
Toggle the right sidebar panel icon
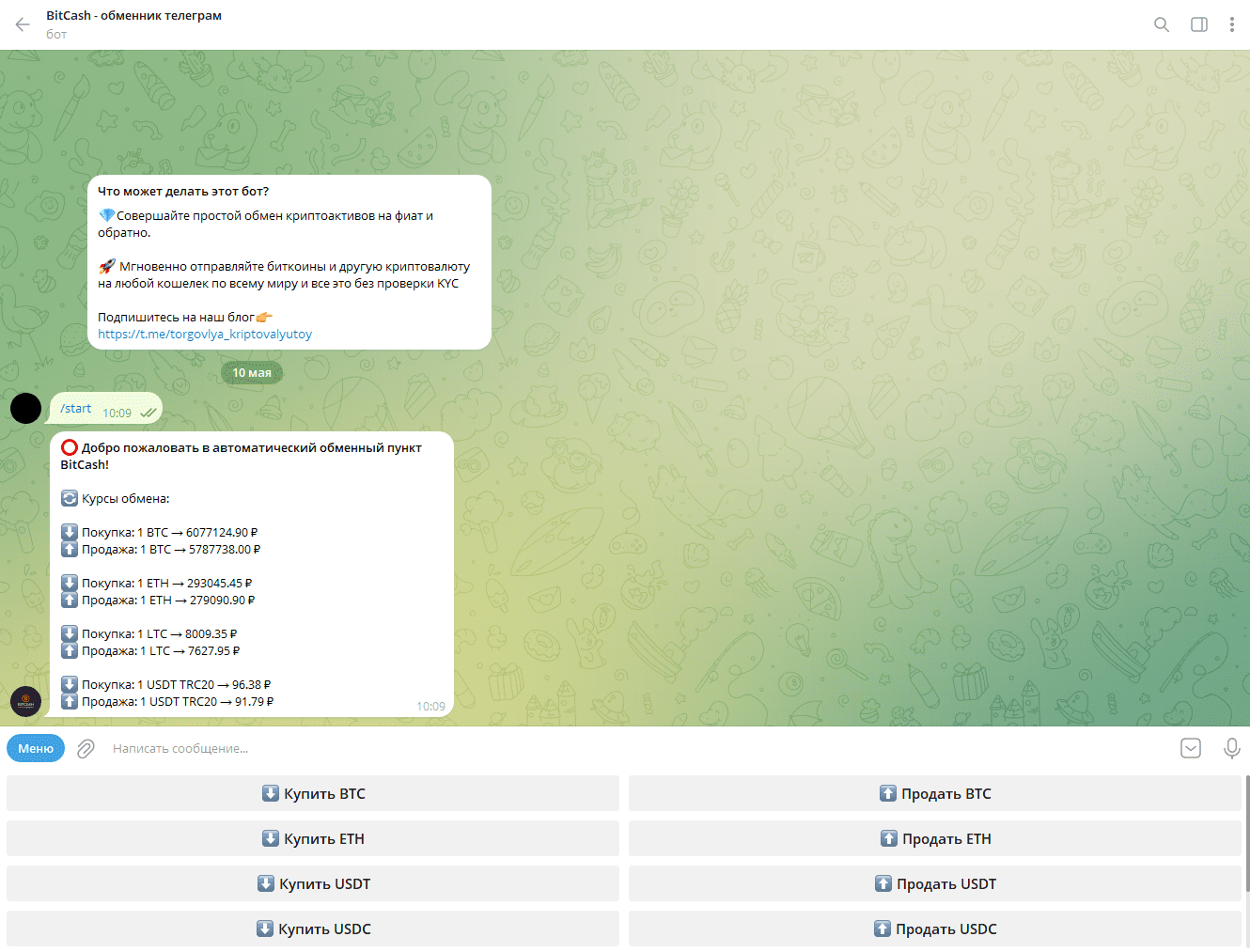coord(1199,24)
